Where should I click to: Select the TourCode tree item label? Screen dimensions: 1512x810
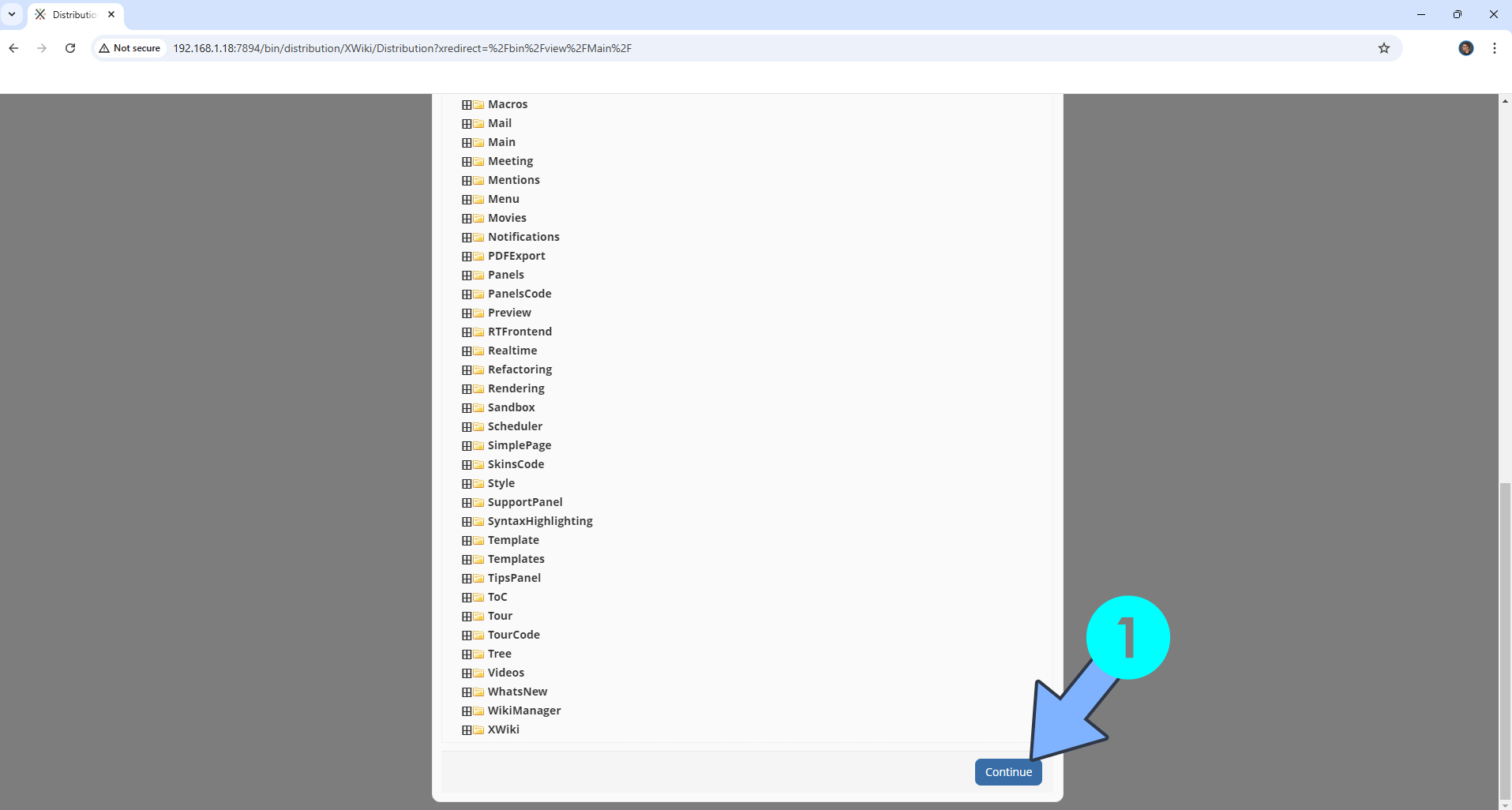(514, 635)
